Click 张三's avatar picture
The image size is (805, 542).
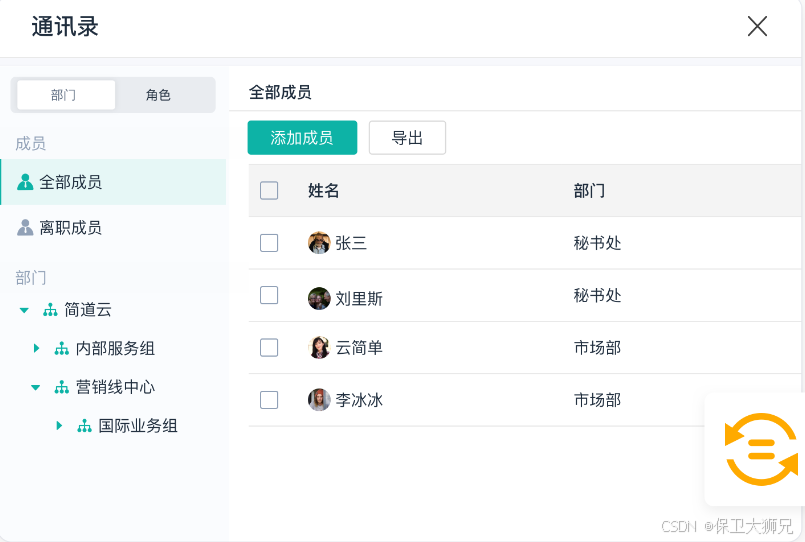coord(319,243)
